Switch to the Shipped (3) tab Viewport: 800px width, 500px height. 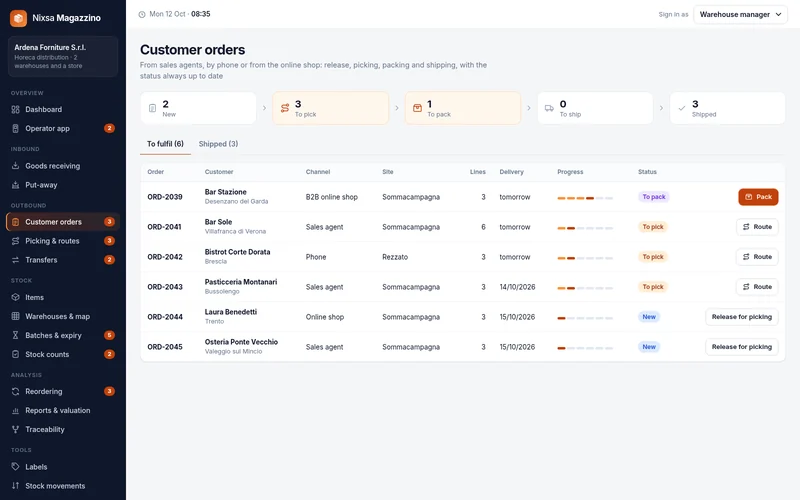tap(218, 144)
